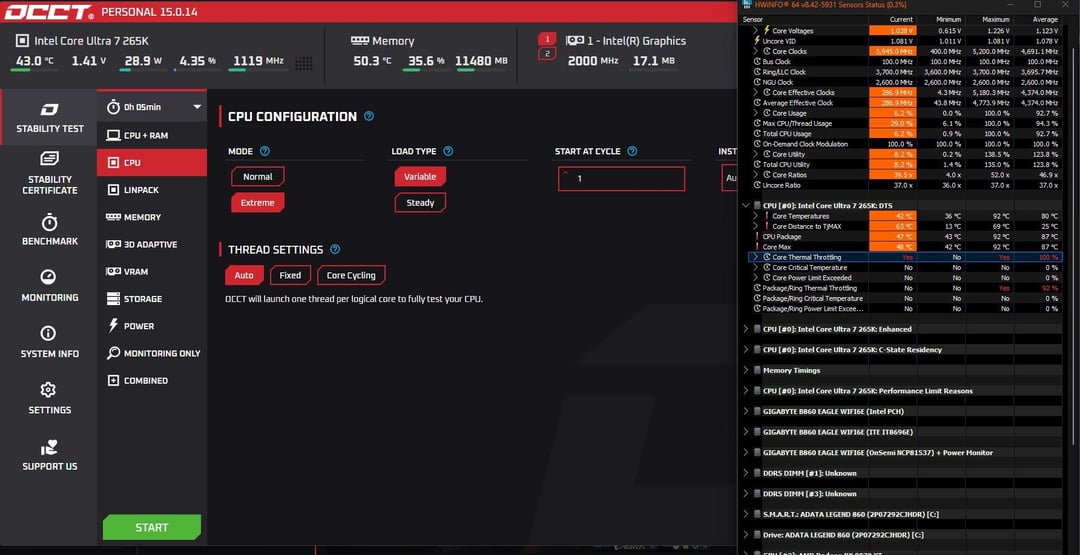Image resolution: width=1080 pixels, height=555 pixels.
Task: Click the Mode help question-mark icon
Action: 264,151
